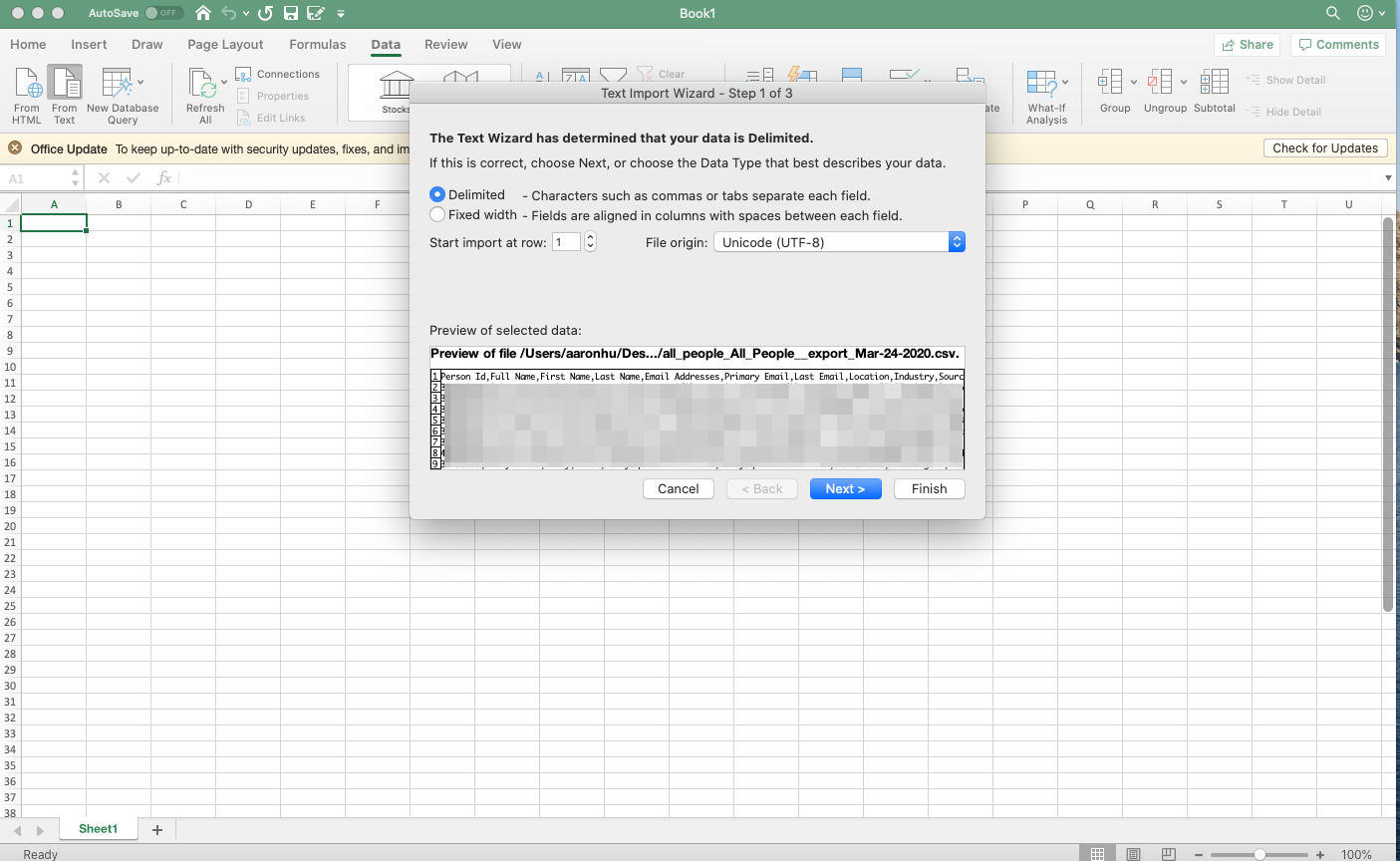Screen dimensions: 1400x861
Task: Switch to the Formulas ribbon tab
Action: click(317, 45)
